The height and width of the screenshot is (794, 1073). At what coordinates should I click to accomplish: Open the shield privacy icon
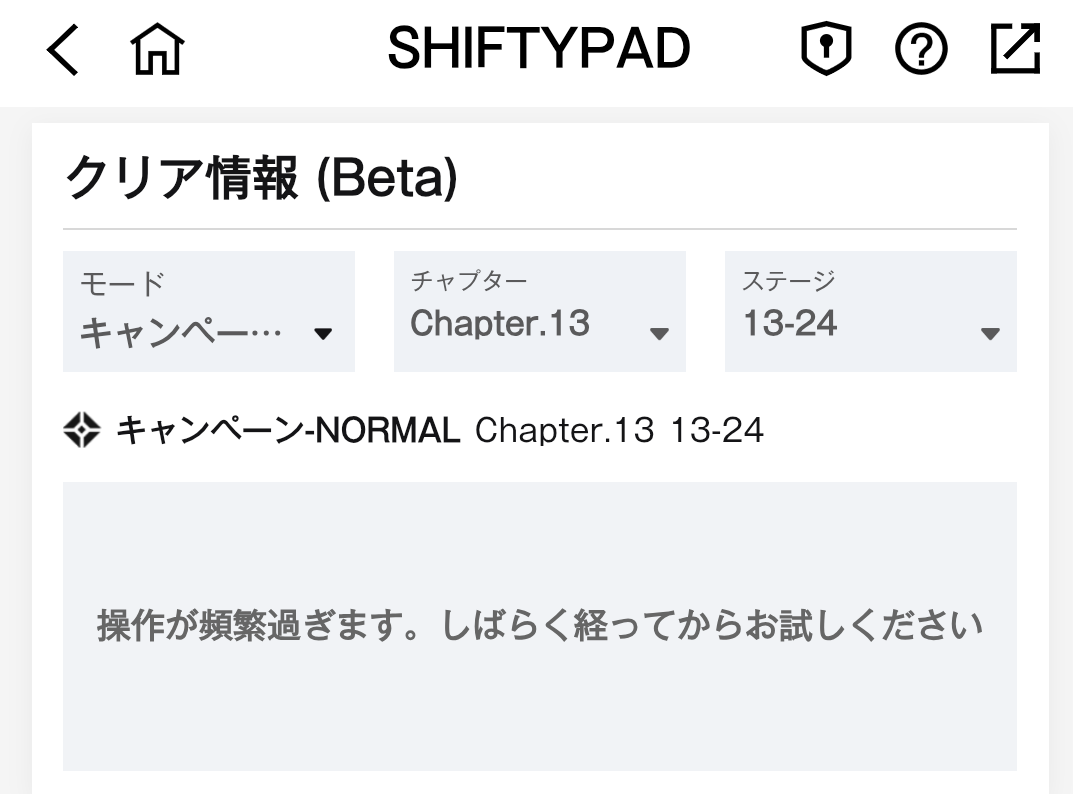tap(826, 49)
